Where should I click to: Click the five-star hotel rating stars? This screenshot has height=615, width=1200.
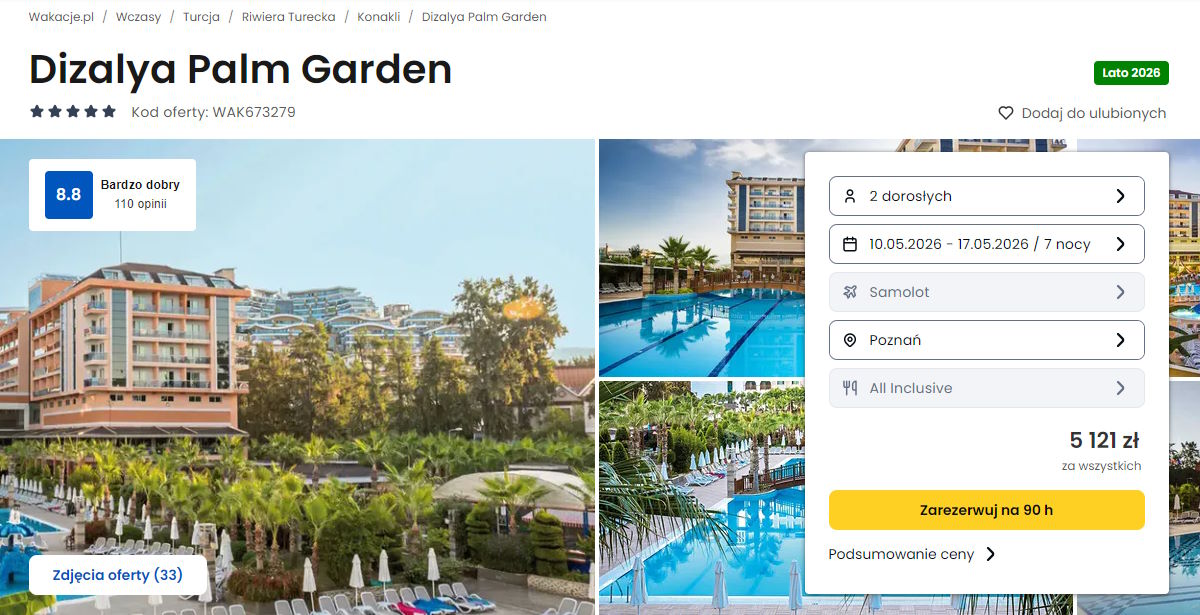click(x=73, y=112)
